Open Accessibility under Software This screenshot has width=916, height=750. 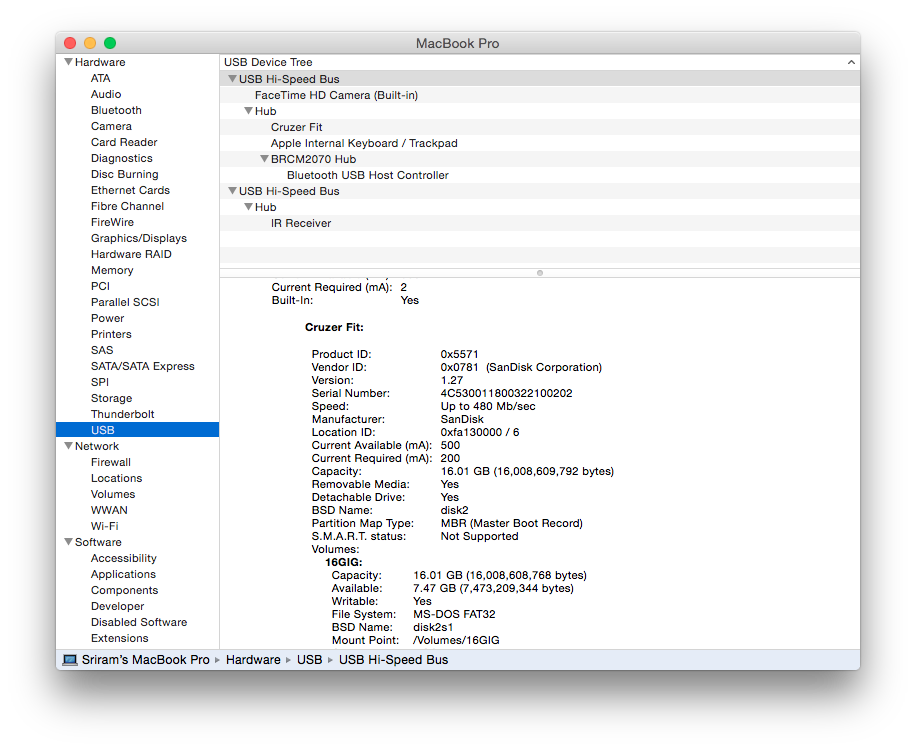click(123, 558)
